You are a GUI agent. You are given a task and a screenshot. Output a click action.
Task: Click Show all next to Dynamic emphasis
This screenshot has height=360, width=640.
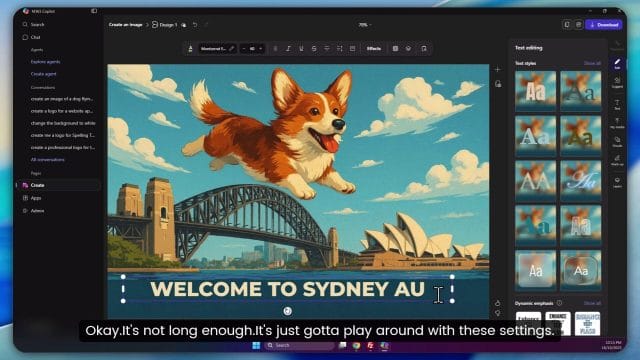[x=592, y=303]
